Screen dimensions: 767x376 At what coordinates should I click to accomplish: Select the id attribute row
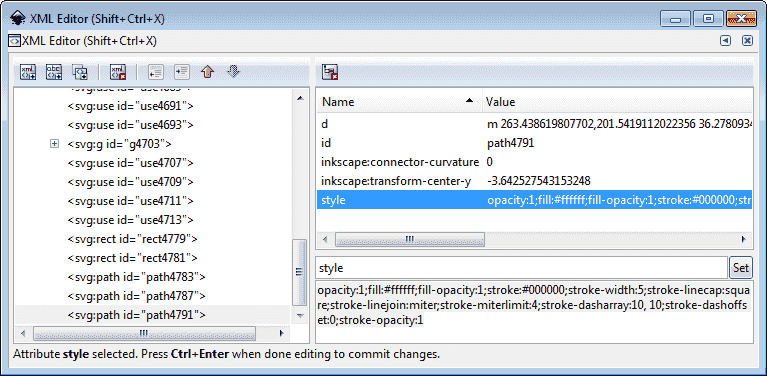(535, 143)
